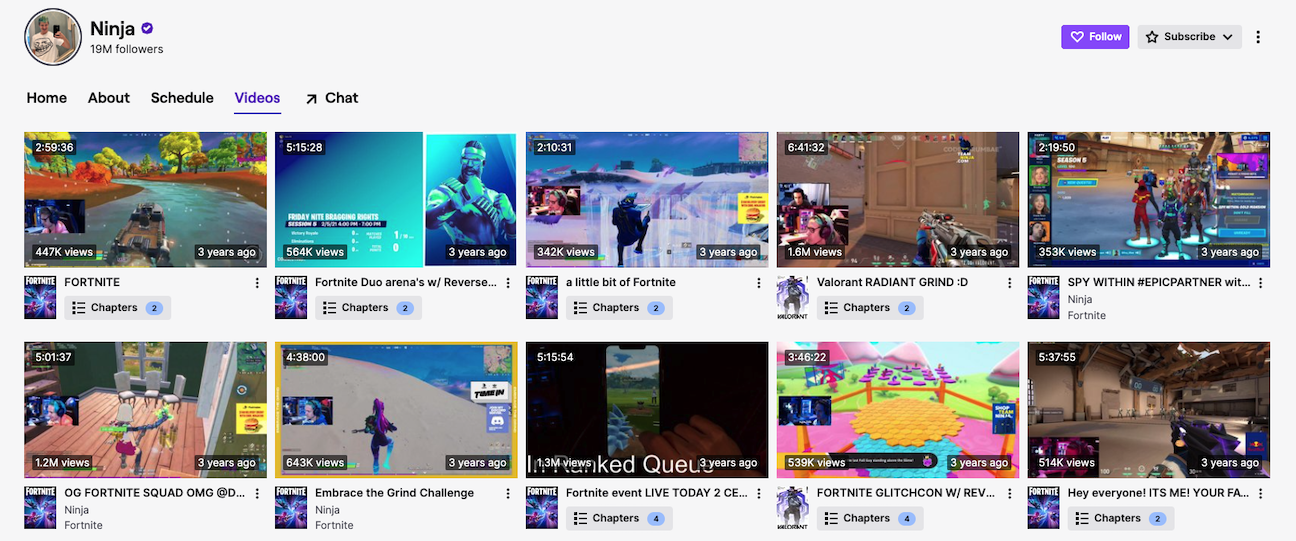The image size is (1296, 541).
Task: Play the 2:19:50 Spy Within thumbnail
Action: (1149, 200)
